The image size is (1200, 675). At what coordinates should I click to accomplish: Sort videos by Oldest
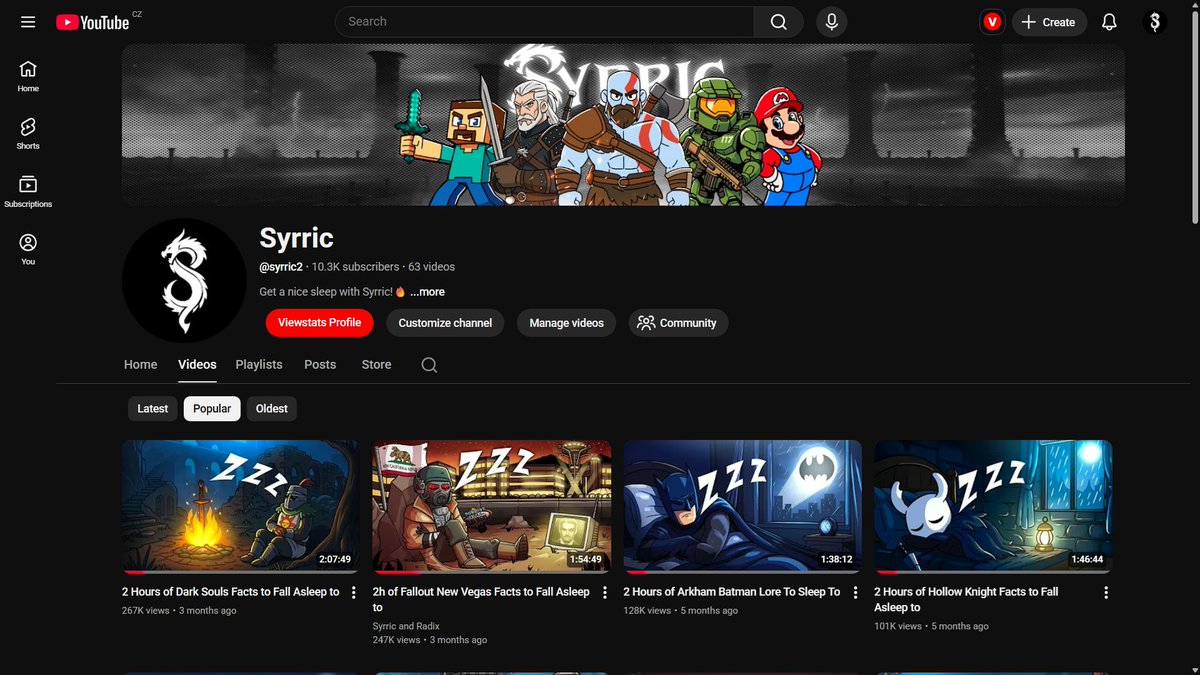tap(272, 409)
